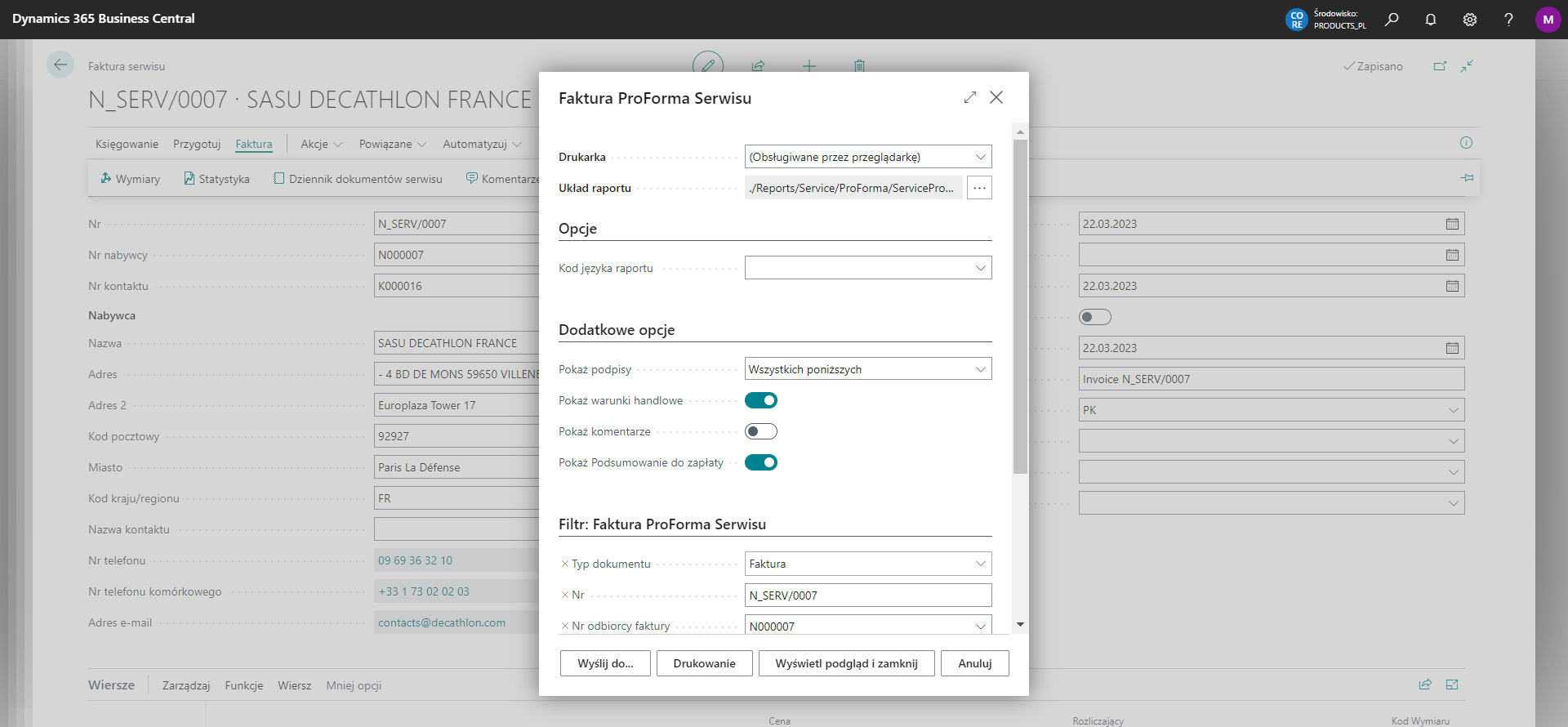Image resolution: width=1568 pixels, height=727 pixels.
Task: Expand Akcje menu
Action: [x=322, y=144]
